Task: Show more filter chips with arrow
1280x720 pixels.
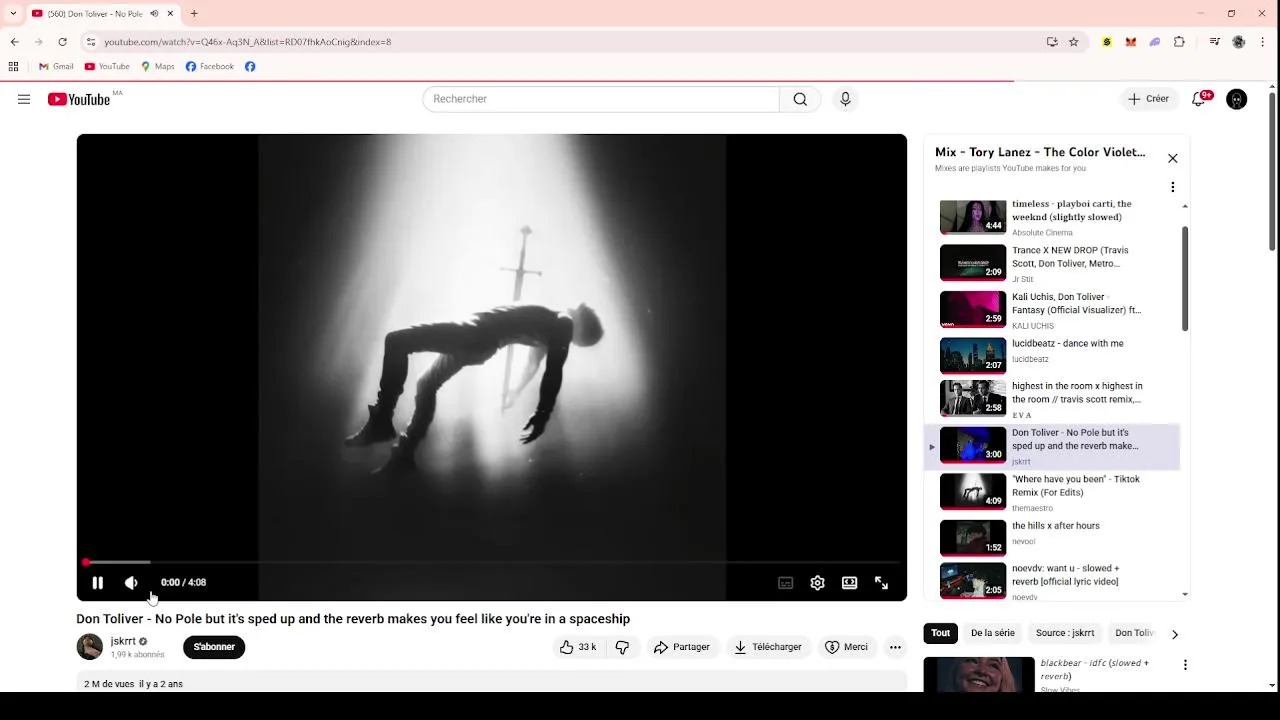Action: pyautogui.click(x=1175, y=634)
